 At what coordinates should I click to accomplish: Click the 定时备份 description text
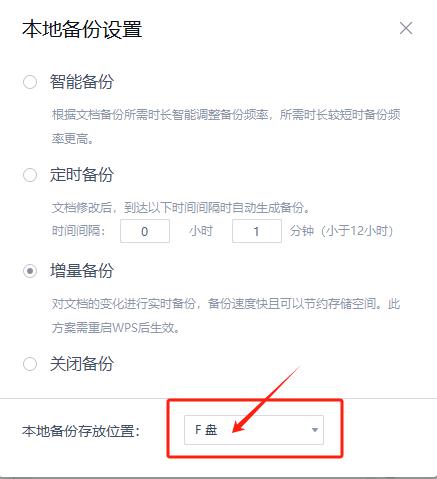pyautogui.click(x=181, y=208)
